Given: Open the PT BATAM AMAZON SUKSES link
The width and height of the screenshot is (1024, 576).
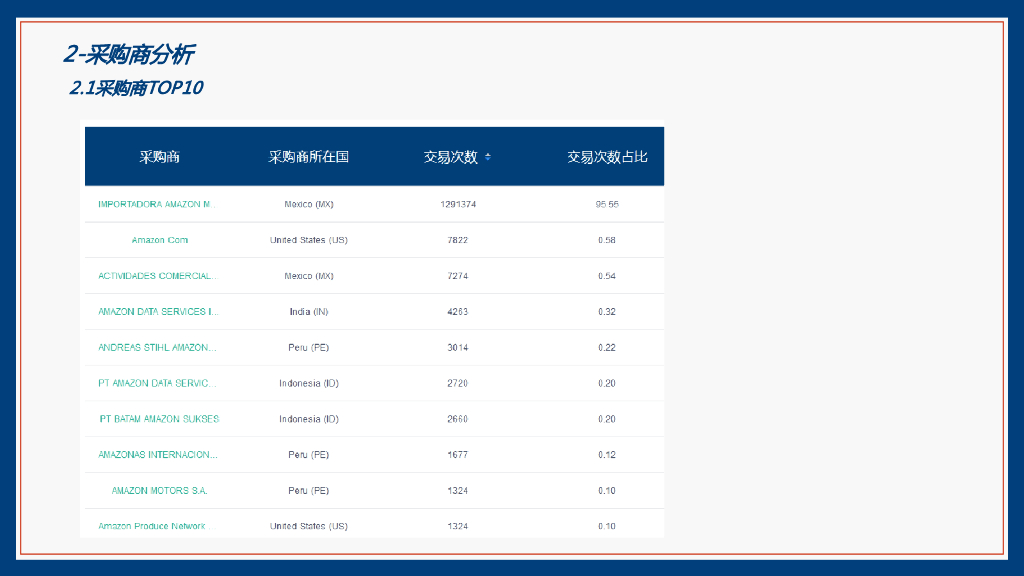Looking at the screenshot, I should pyautogui.click(x=159, y=419).
